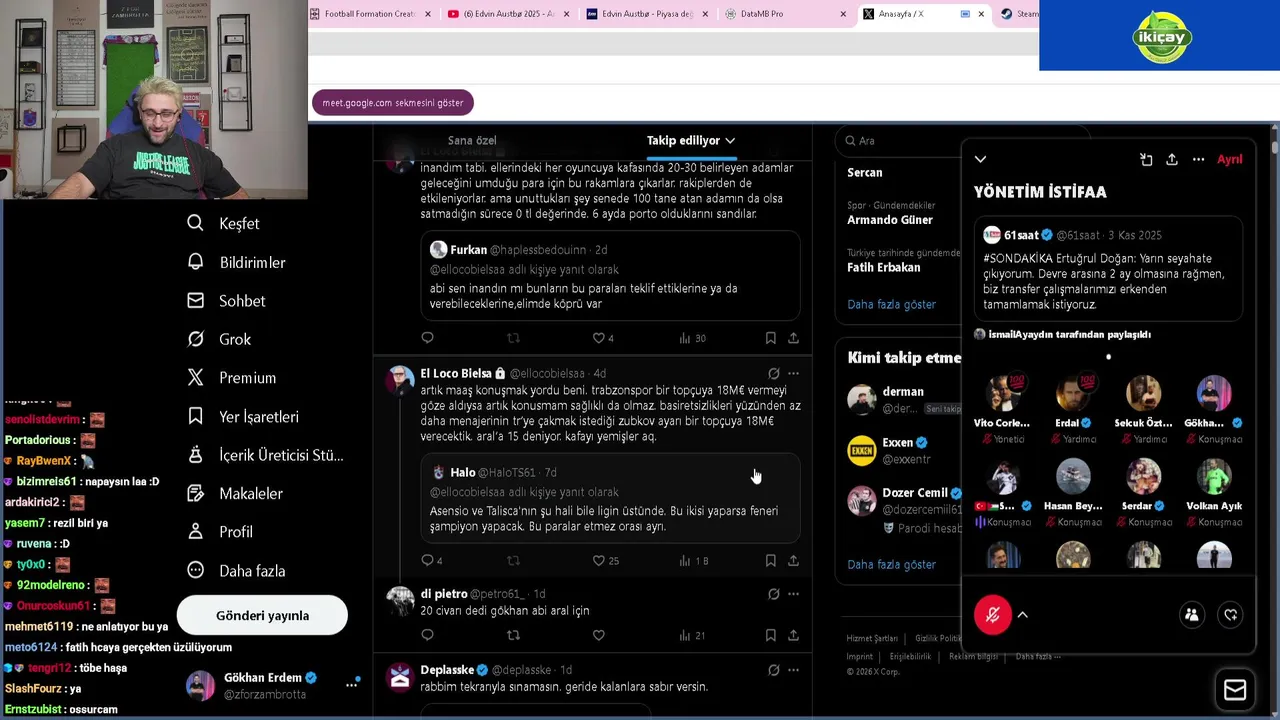The image size is (1280, 720).
Task: Repost the El Loco Bielsa maaş post
Action: pyautogui.click(x=513, y=560)
